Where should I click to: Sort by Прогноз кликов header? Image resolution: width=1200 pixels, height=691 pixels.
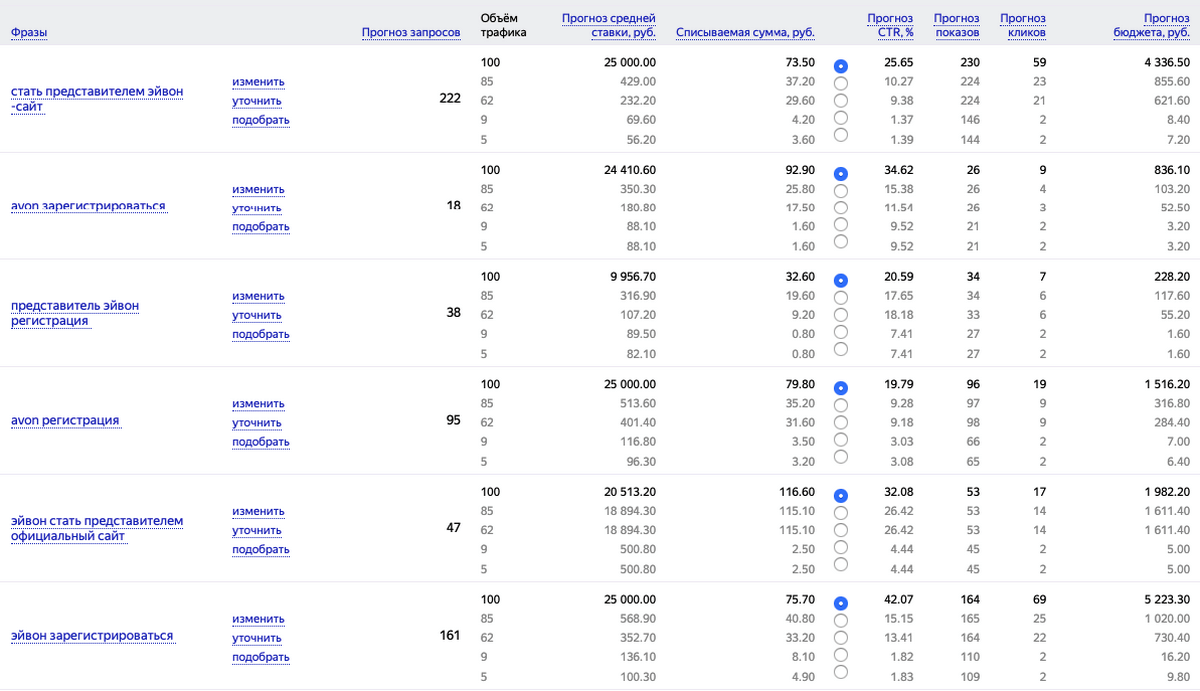(1022, 25)
